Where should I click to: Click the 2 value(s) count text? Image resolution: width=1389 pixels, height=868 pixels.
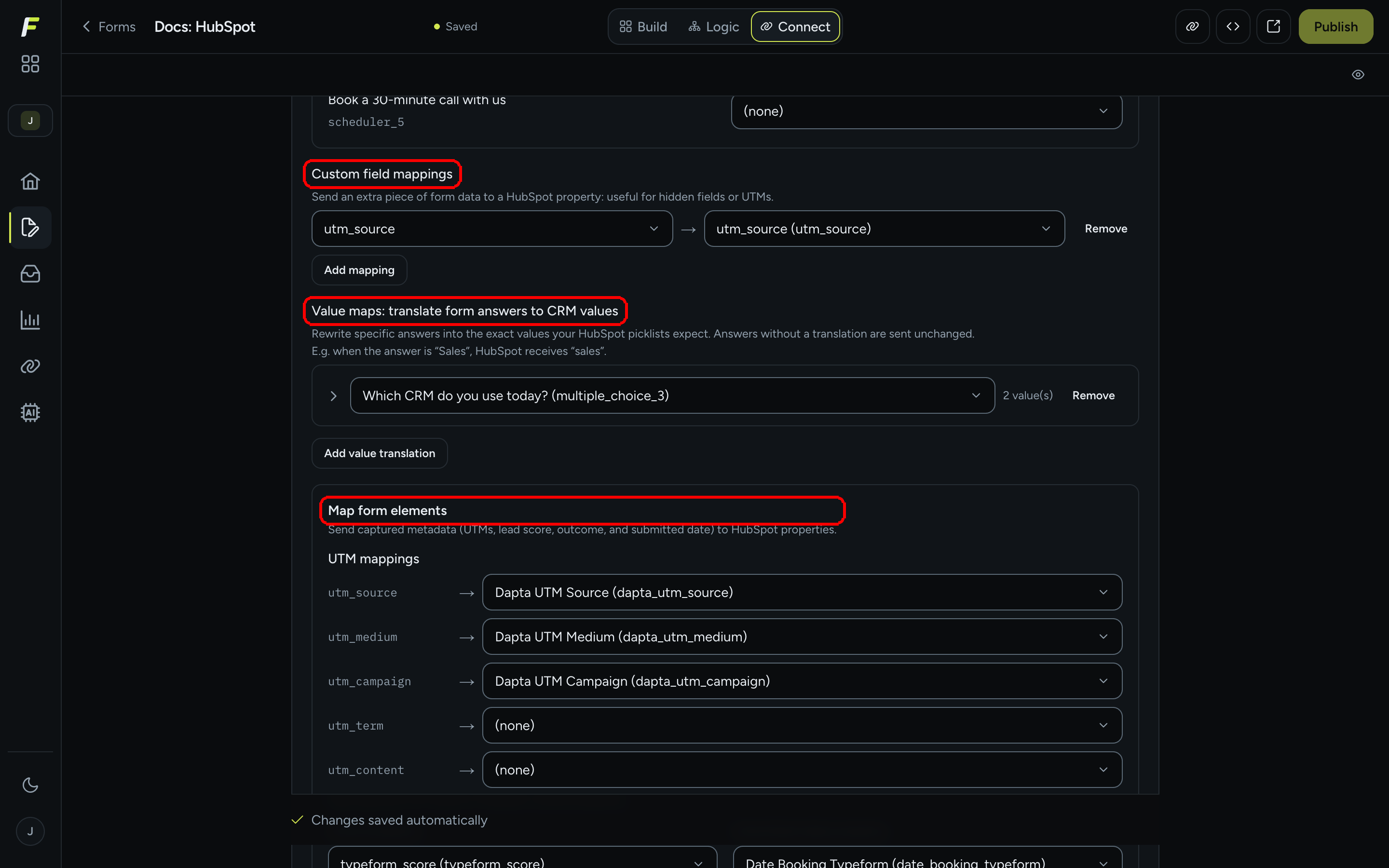click(1027, 395)
